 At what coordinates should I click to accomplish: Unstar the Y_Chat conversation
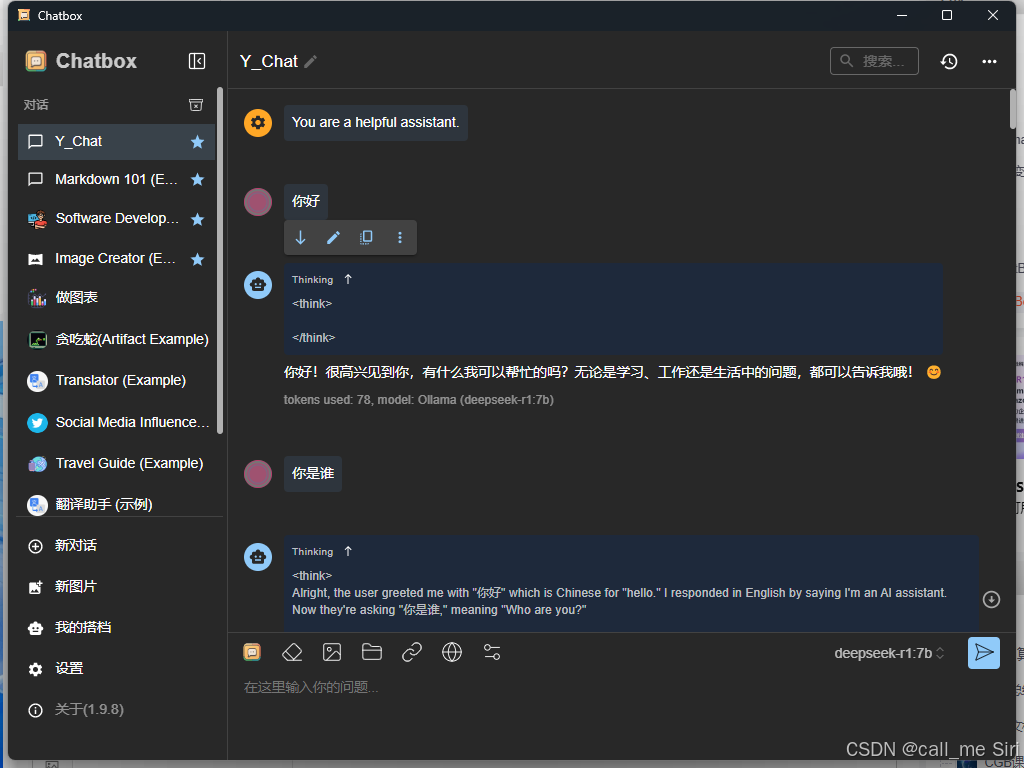coord(199,141)
